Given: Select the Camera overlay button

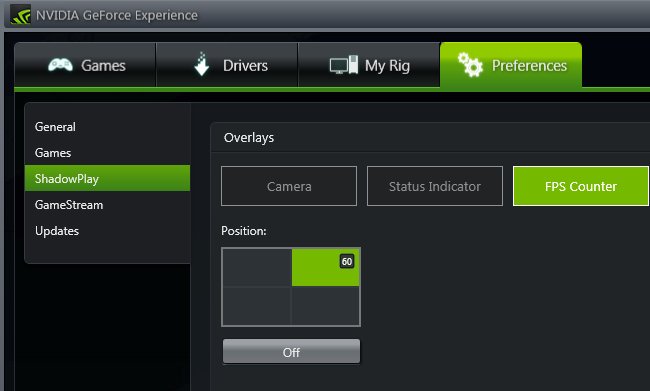Looking at the screenshot, I should 289,186.
